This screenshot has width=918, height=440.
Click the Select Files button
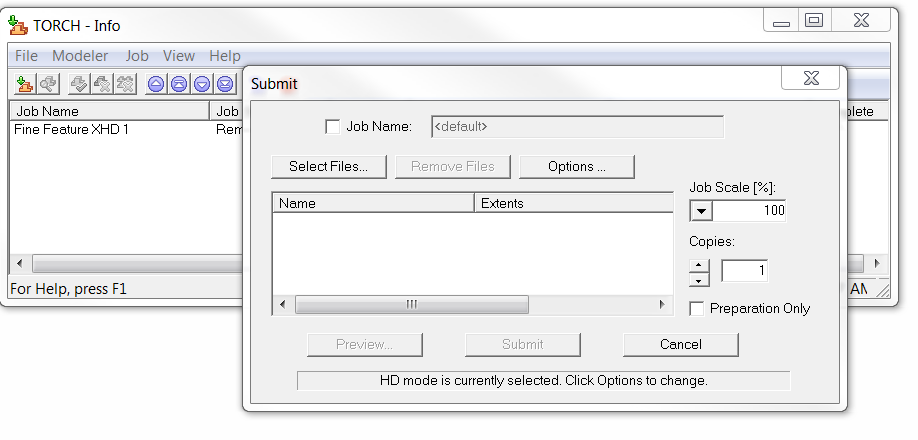pos(329,167)
